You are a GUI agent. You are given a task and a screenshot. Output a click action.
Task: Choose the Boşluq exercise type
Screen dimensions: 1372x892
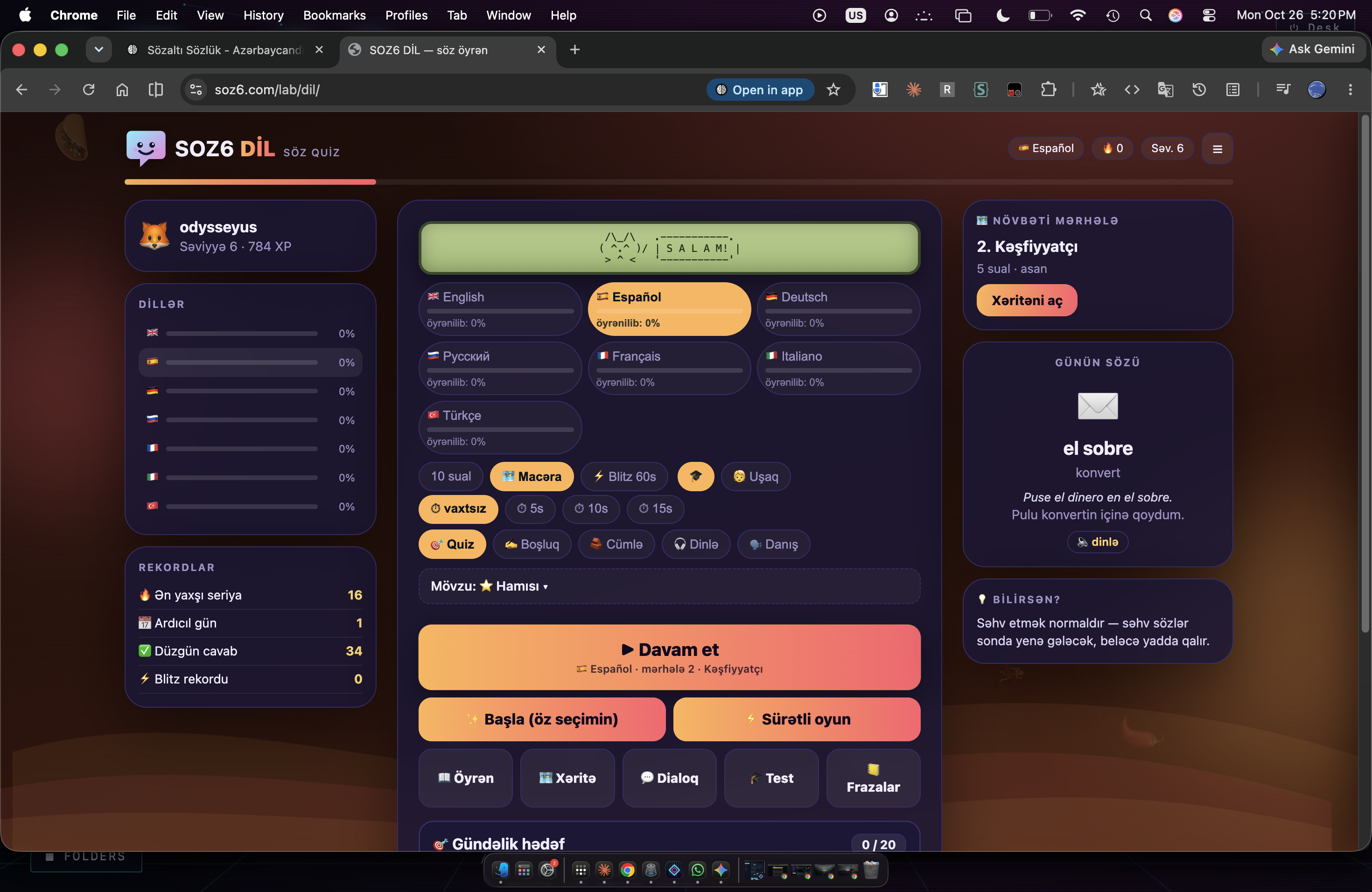pyautogui.click(x=532, y=544)
